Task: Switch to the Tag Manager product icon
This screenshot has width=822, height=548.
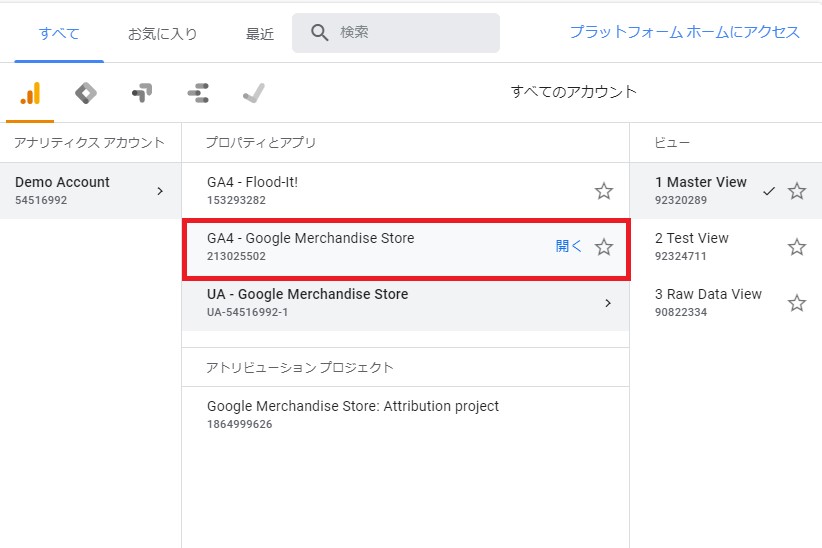Action: 86,93
